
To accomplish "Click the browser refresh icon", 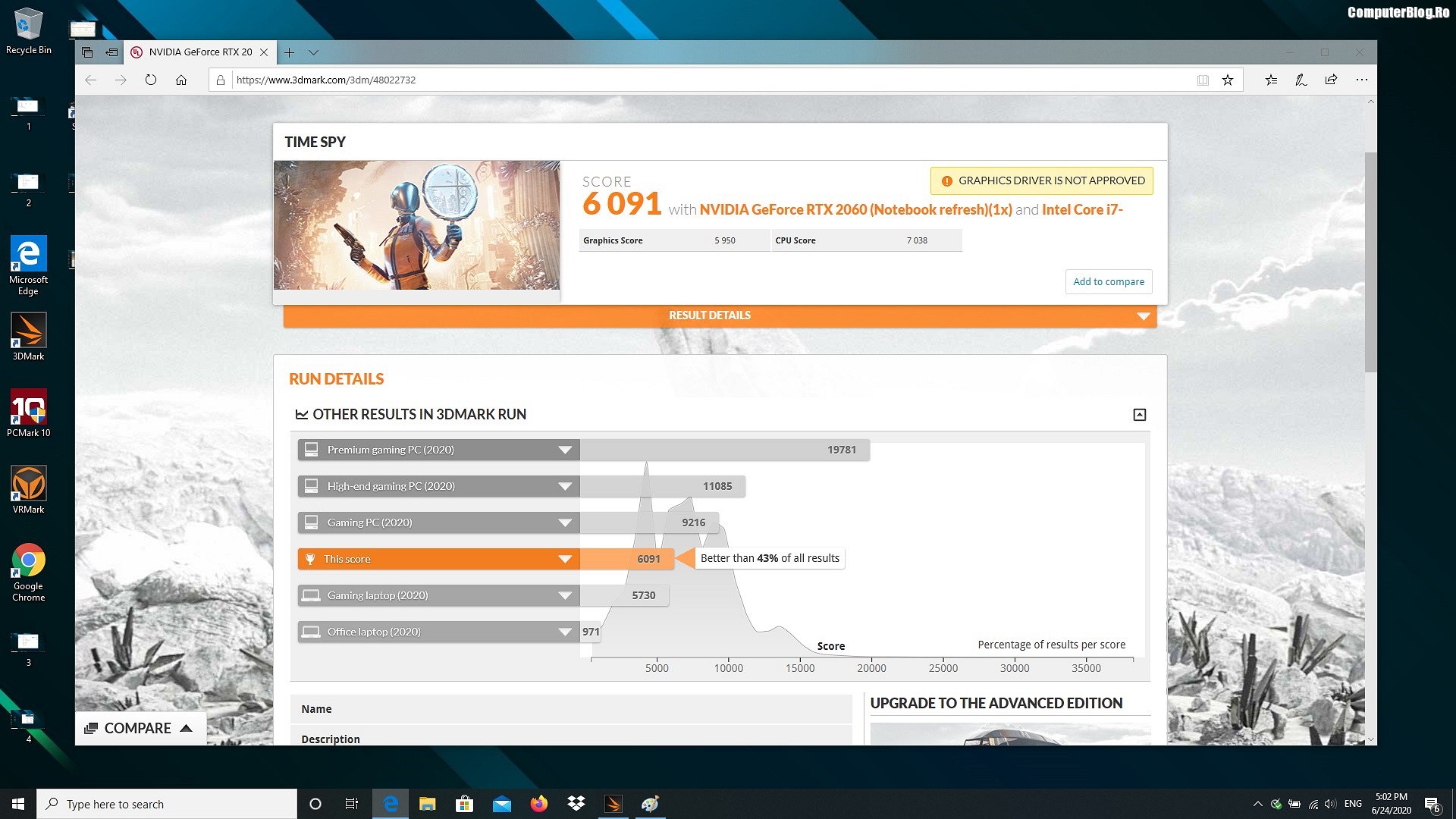I will pos(150,80).
